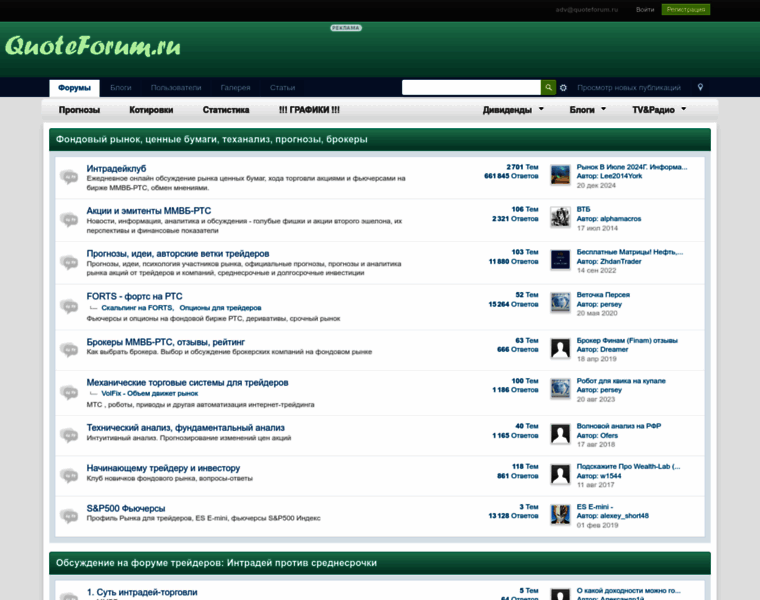Open latest topic ВТБ

584,209
